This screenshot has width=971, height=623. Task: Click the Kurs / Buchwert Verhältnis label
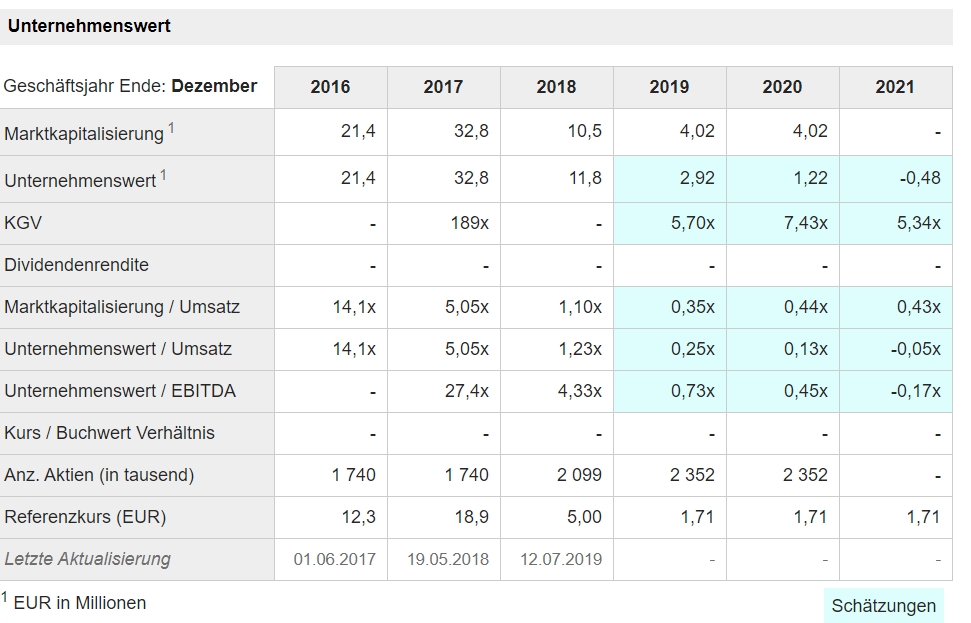tap(109, 433)
